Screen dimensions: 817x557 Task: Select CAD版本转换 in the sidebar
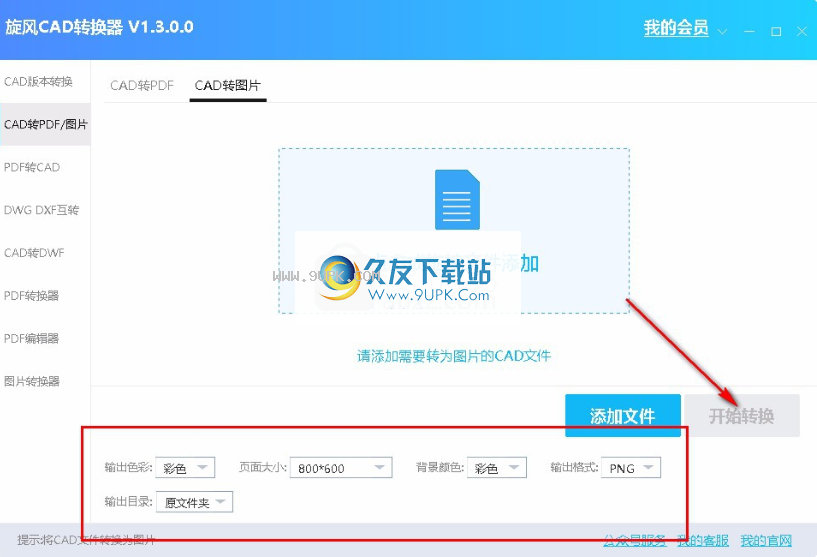click(45, 82)
